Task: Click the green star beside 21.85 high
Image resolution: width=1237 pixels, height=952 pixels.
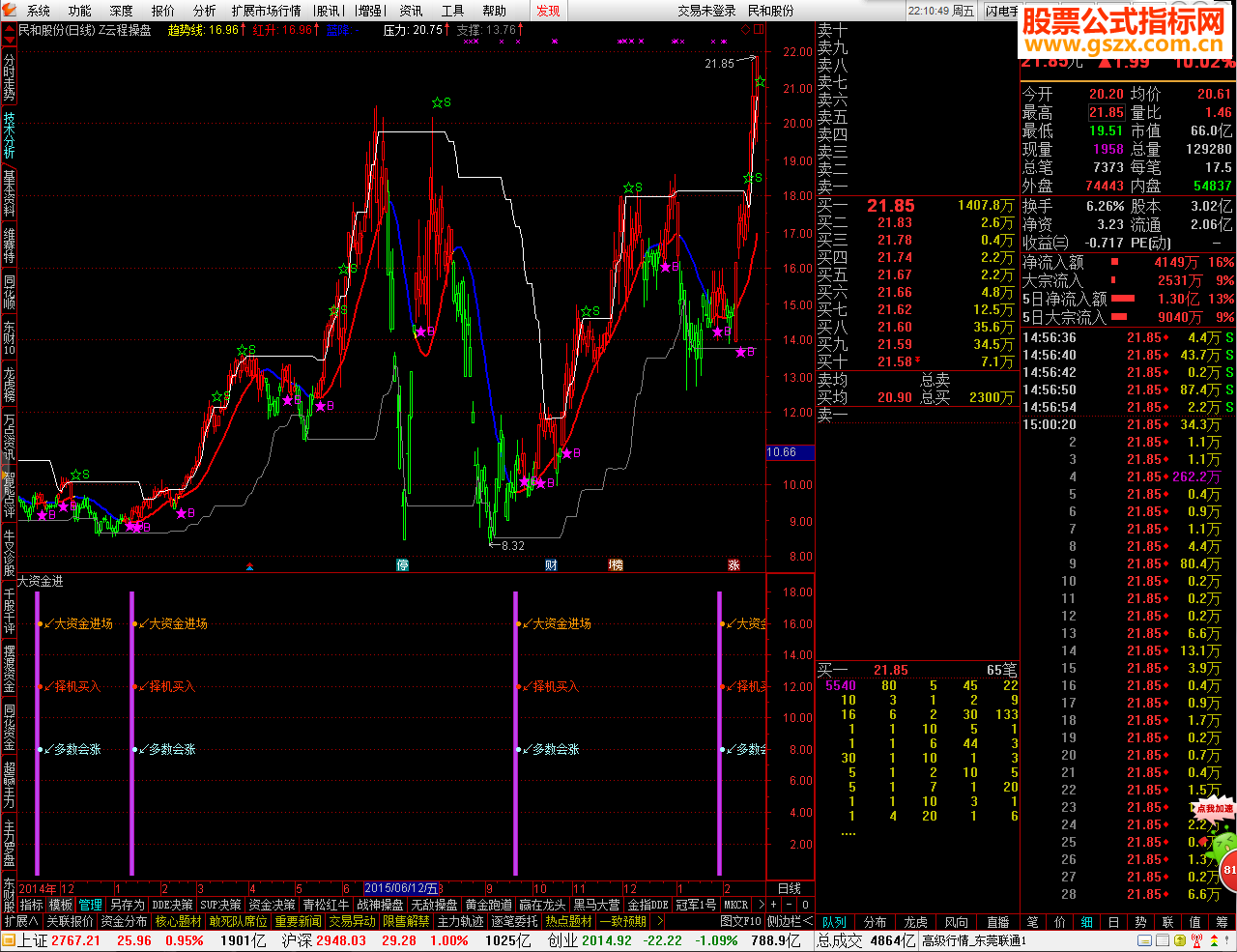Action: (x=760, y=82)
